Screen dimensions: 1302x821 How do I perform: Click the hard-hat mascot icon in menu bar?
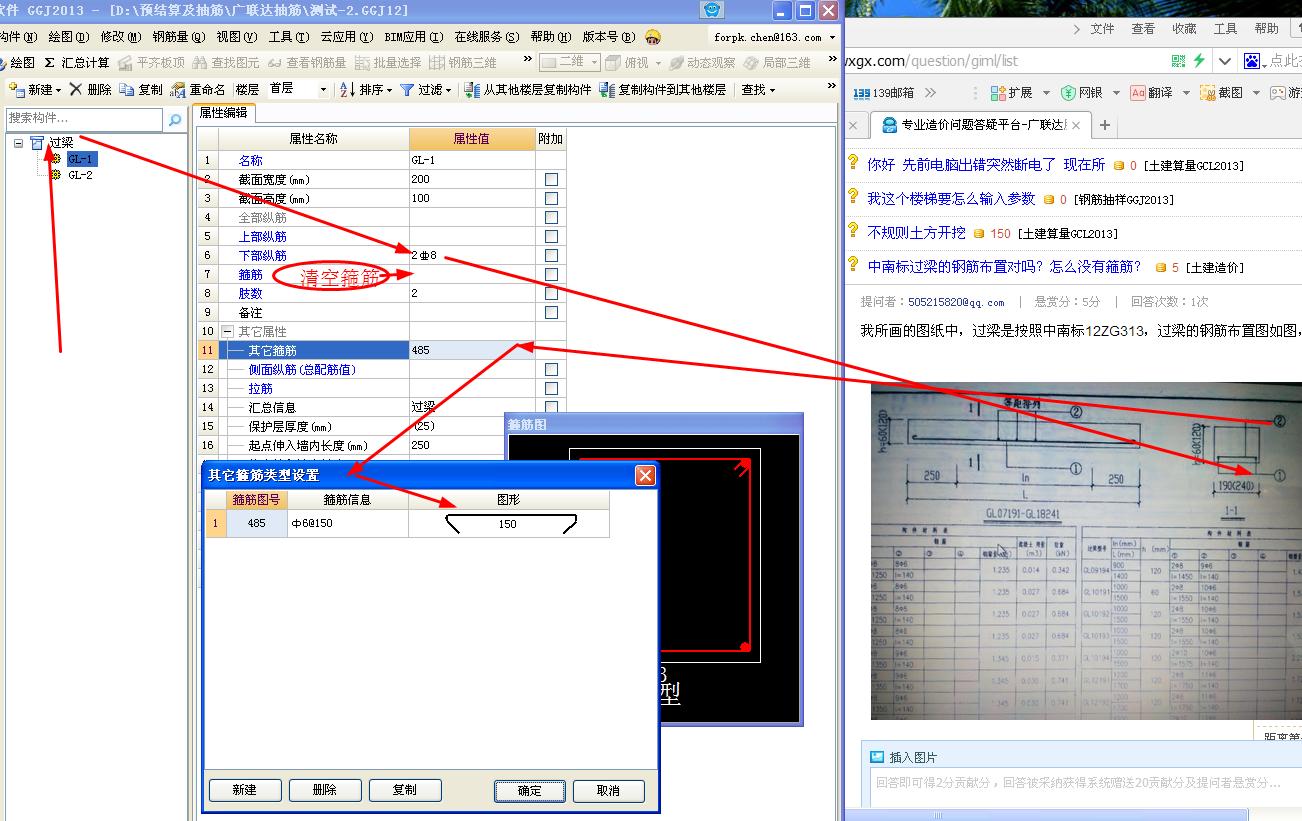(x=653, y=37)
